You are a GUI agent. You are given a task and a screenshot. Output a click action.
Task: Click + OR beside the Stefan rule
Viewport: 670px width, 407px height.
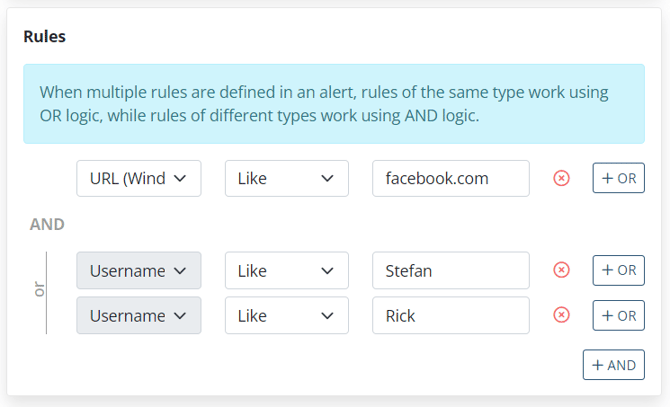point(618,270)
